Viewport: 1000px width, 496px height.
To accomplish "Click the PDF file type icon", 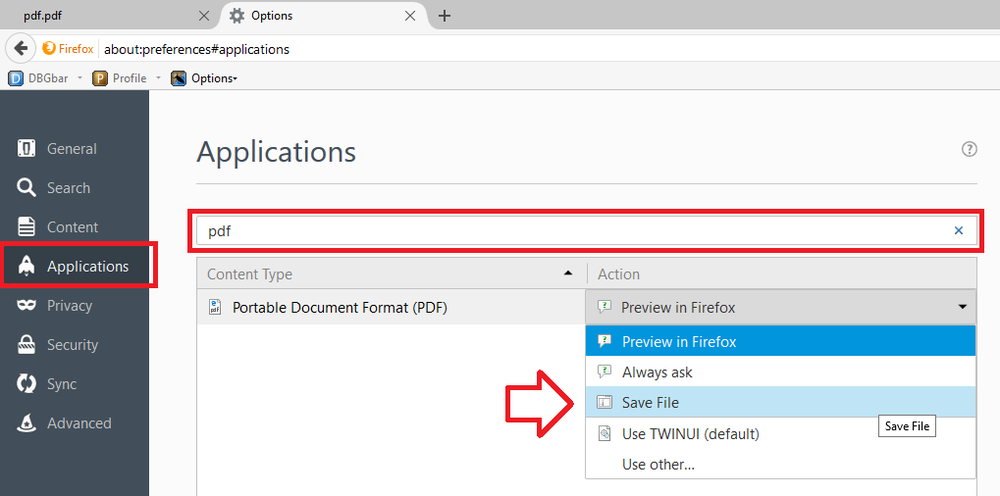I will [215, 307].
